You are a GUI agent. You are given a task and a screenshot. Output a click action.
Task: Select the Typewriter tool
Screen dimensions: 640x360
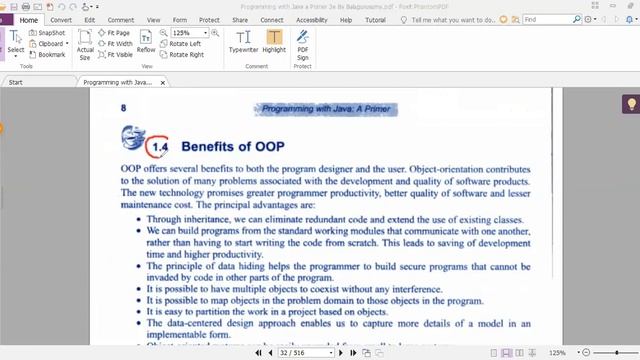(x=243, y=41)
